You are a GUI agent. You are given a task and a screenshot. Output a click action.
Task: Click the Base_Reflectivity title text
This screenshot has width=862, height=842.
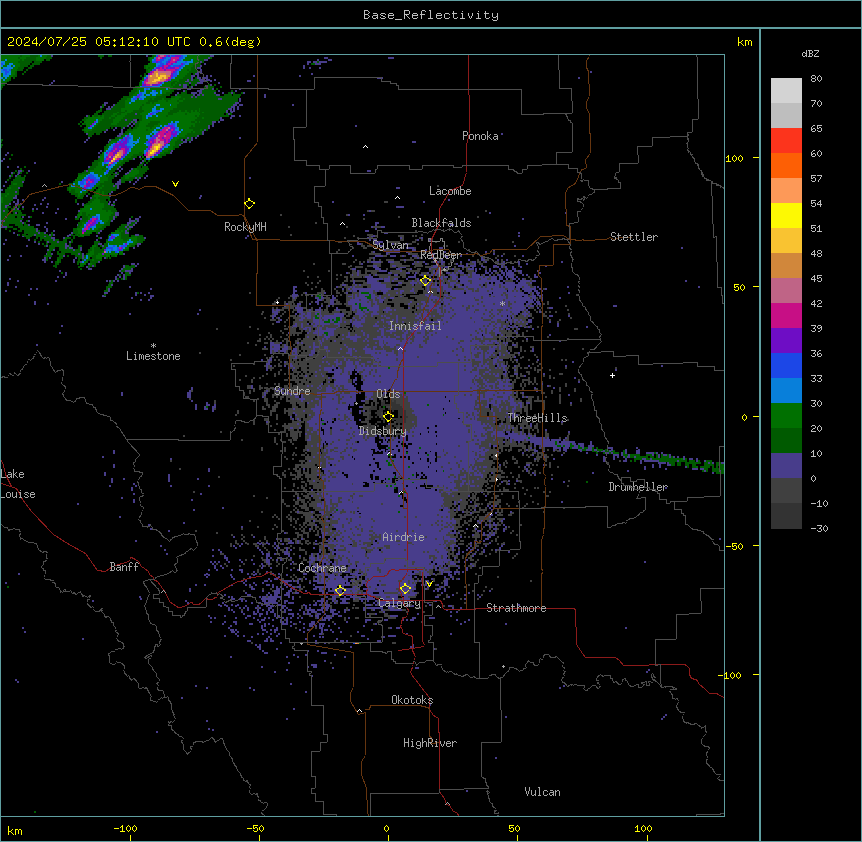click(x=431, y=15)
